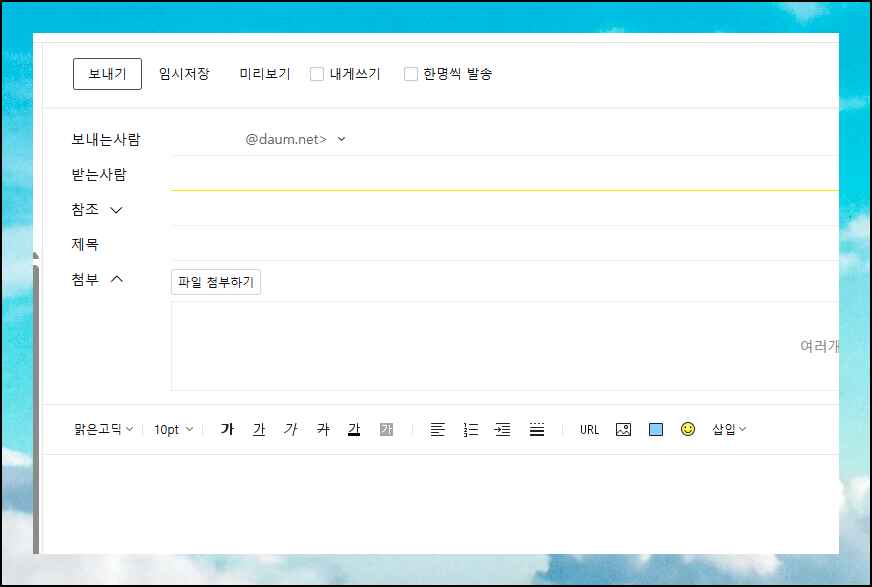The image size is (872, 587).
Task: Open the blue background box tool
Action: (656, 430)
